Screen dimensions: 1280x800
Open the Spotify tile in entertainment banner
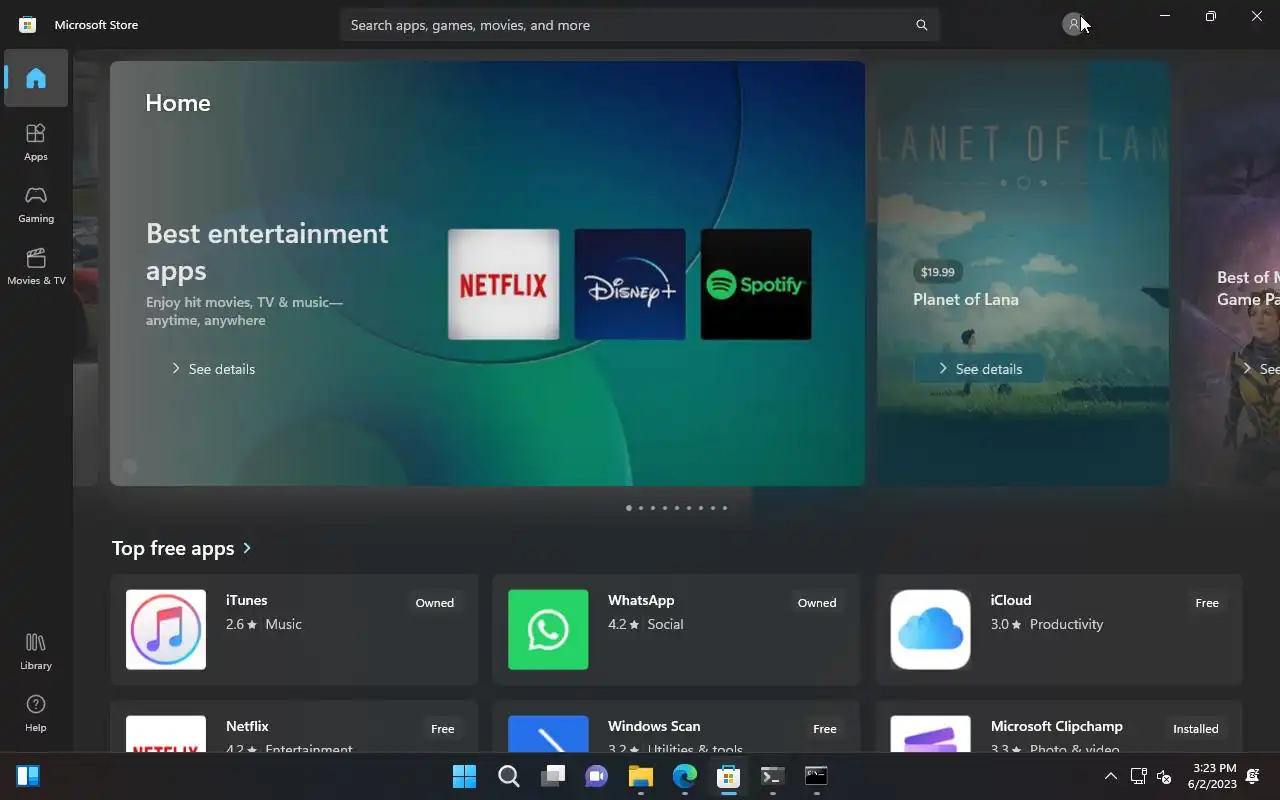[x=756, y=284]
